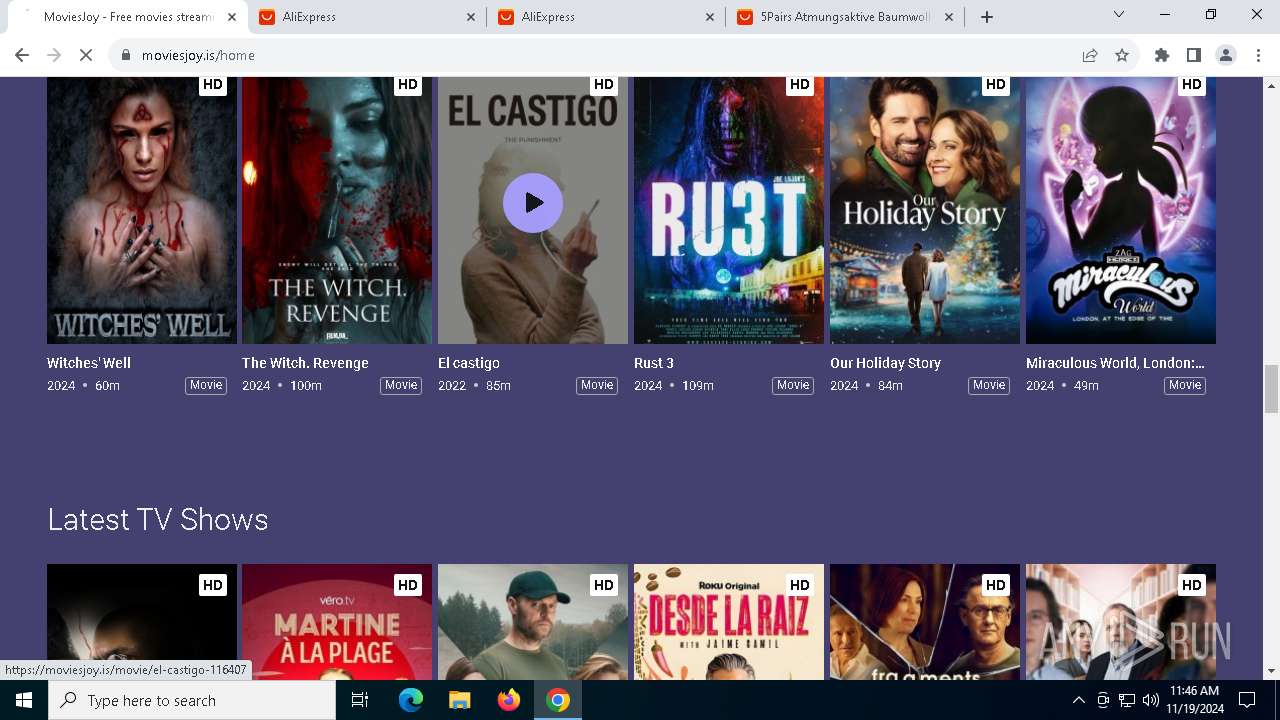
Task: Open Miraculous World poster
Action: (x=1121, y=210)
